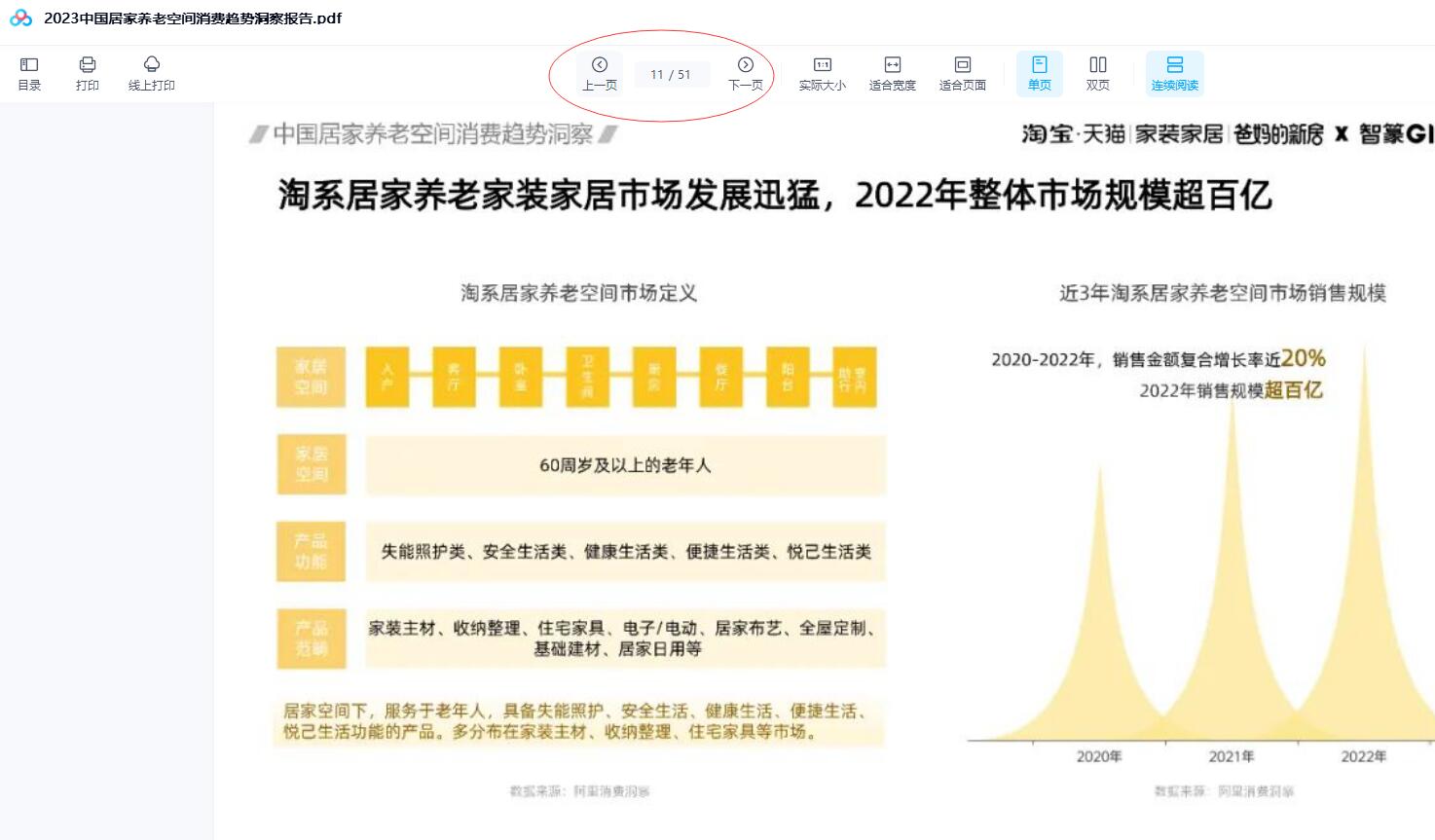Screen dimensions: 1435x840
Task: Choose 适合宽度 fit-width view
Action: pos(892,73)
